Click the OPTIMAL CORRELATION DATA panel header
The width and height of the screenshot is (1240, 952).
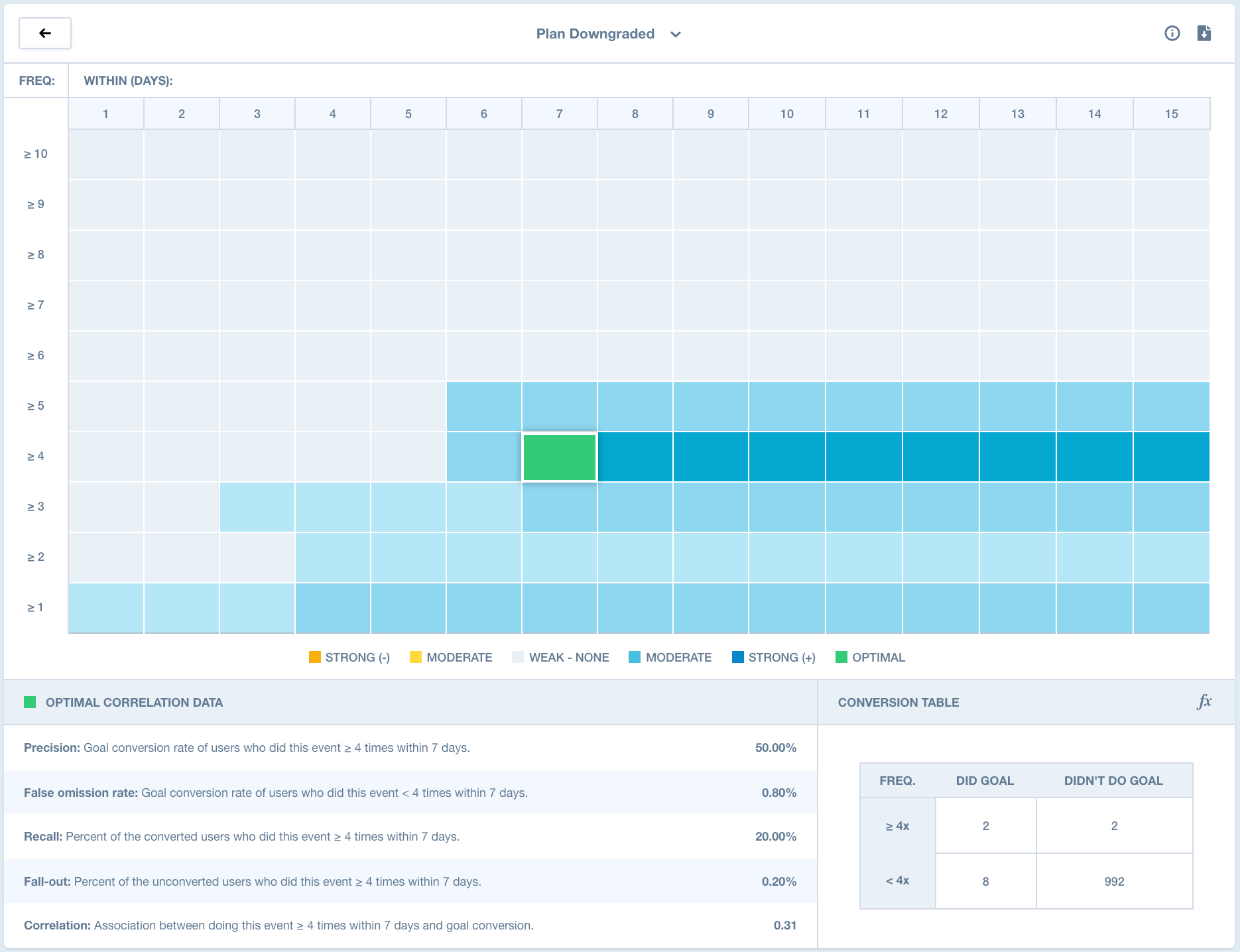[x=135, y=702]
